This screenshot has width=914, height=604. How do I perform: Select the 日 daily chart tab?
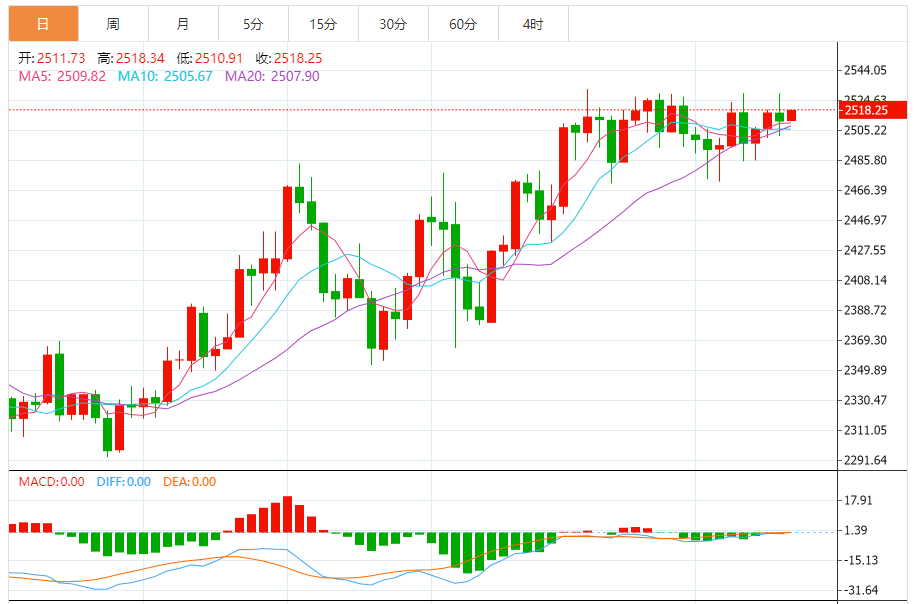[x=42, y=24]
